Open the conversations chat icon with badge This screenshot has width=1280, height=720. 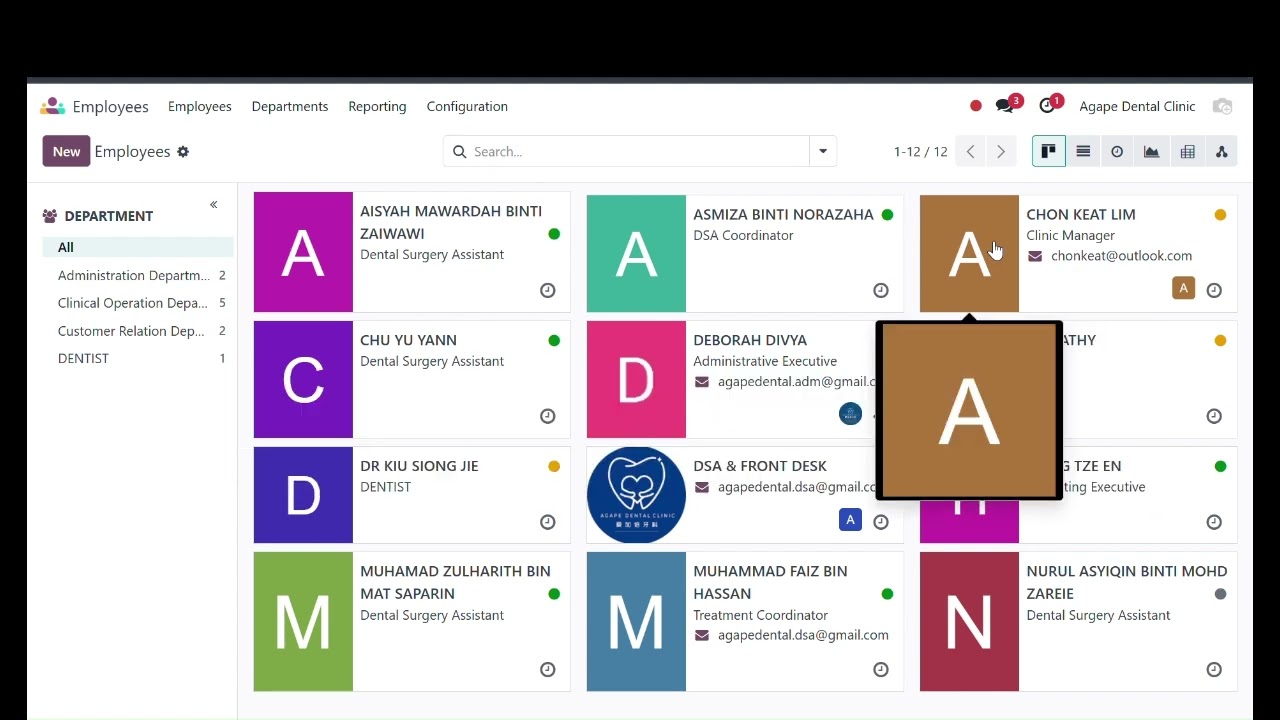click(1005, 106)
